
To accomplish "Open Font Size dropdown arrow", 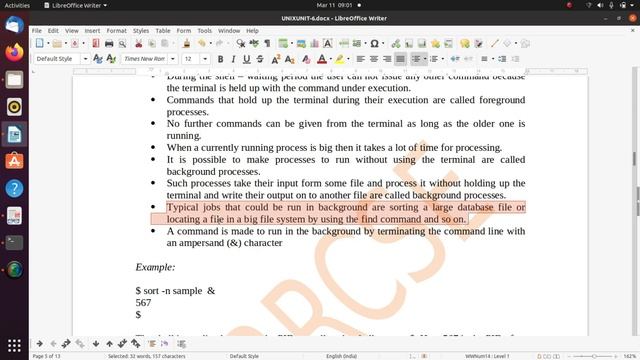I will tap(205, 59).
